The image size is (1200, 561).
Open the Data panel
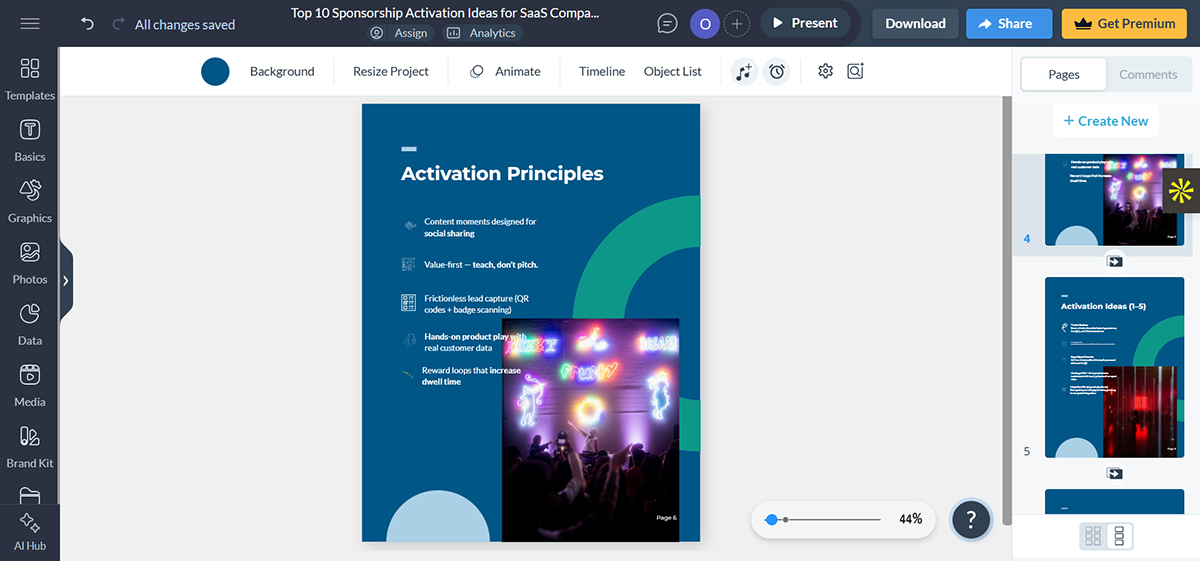[x=30, y=324]
